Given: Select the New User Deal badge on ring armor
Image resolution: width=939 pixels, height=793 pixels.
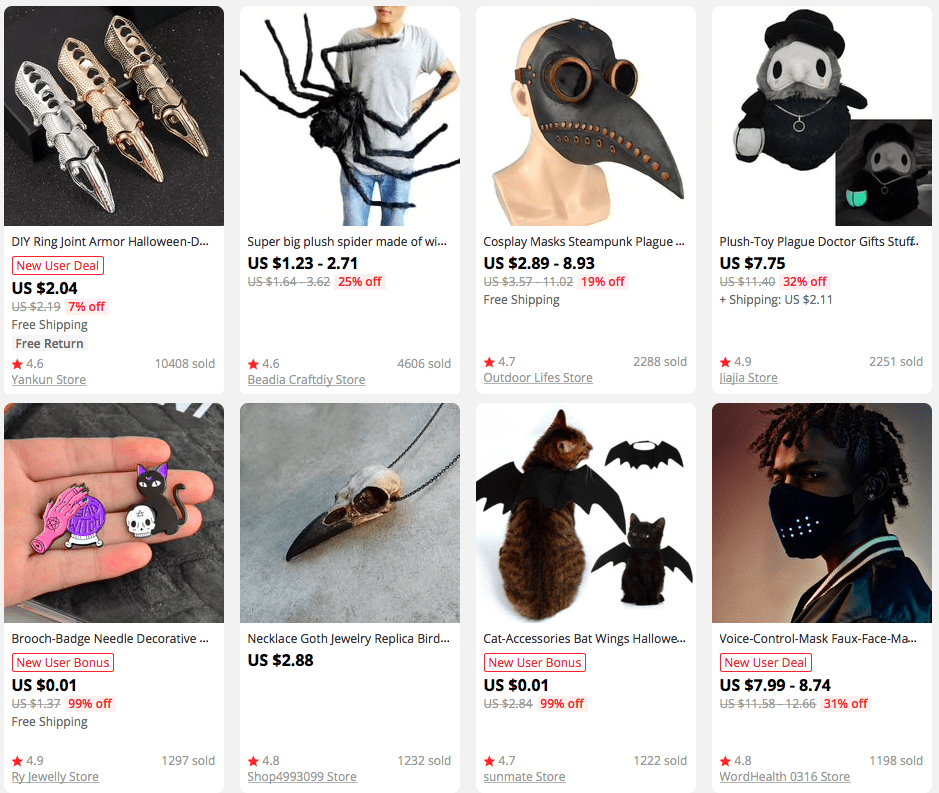Looking at the screenshot, I should coord(57,265).
